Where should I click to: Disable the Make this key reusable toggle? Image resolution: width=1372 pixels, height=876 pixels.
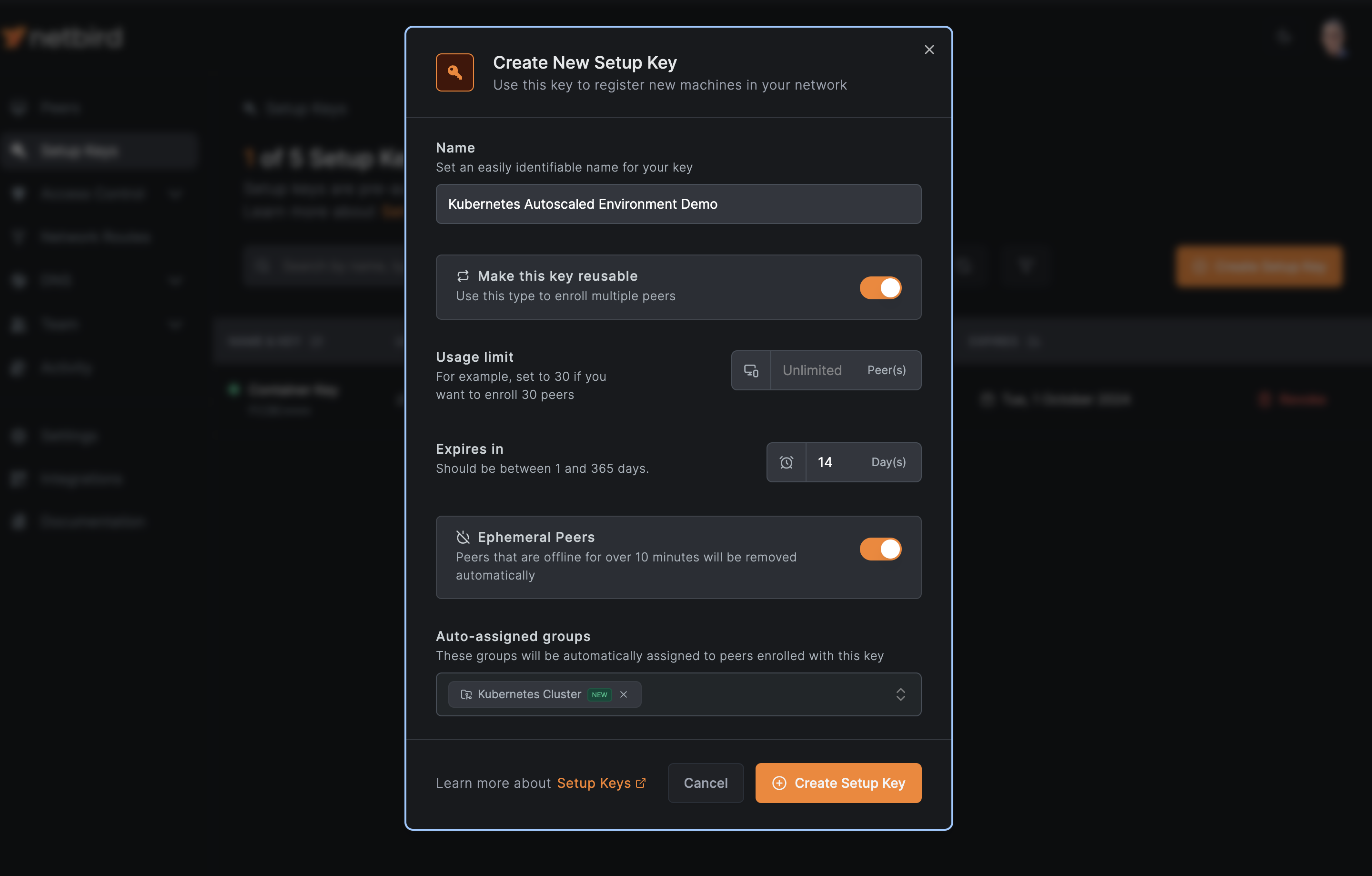click(880, 288)
